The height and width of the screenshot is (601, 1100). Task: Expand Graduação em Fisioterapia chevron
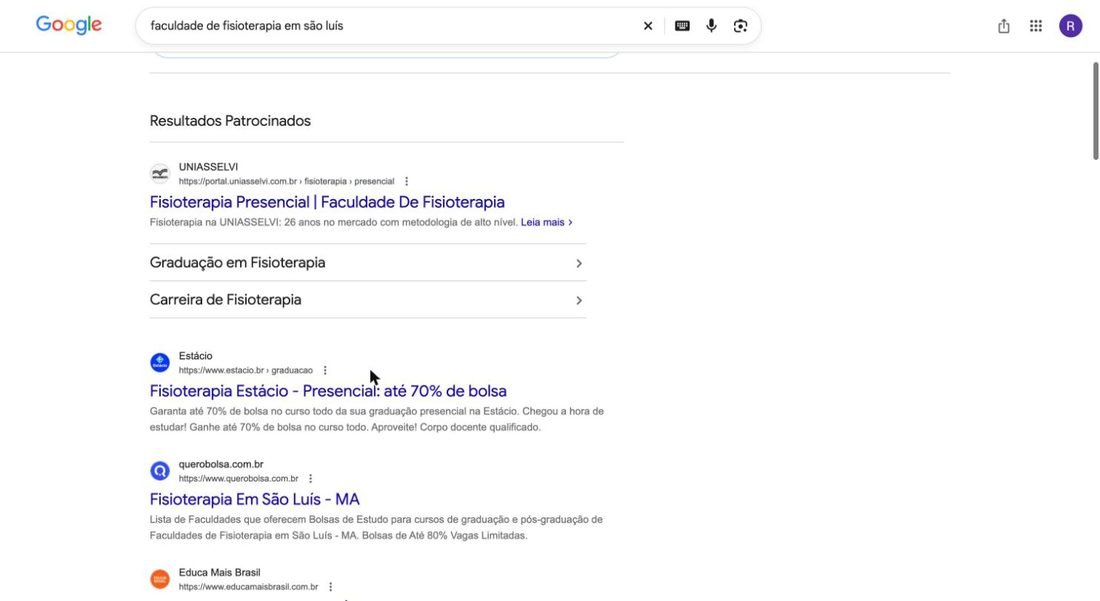click(579, 263)
